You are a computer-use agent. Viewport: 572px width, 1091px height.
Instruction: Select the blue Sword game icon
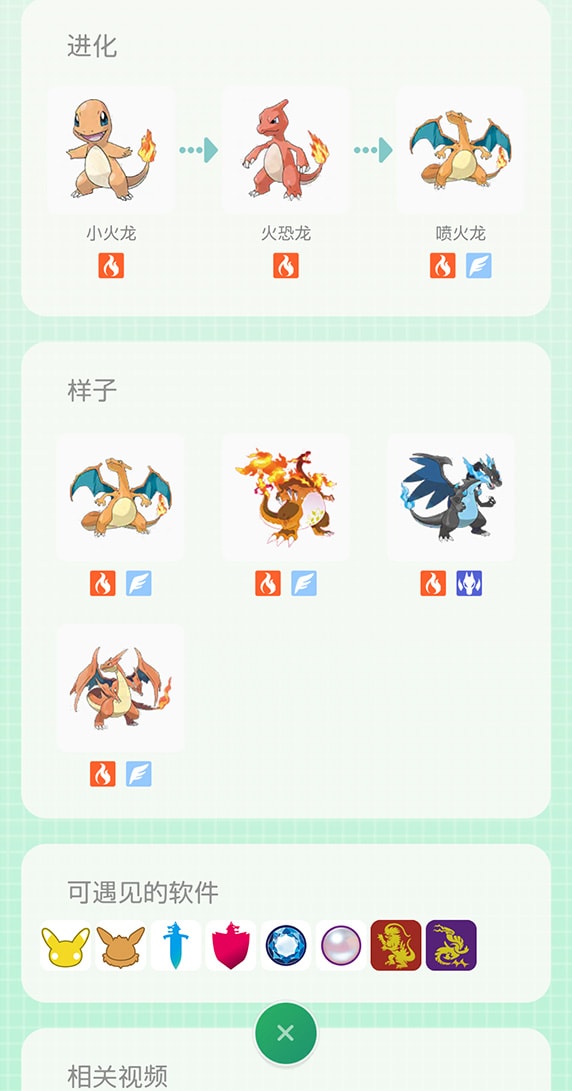click(175, 945)
